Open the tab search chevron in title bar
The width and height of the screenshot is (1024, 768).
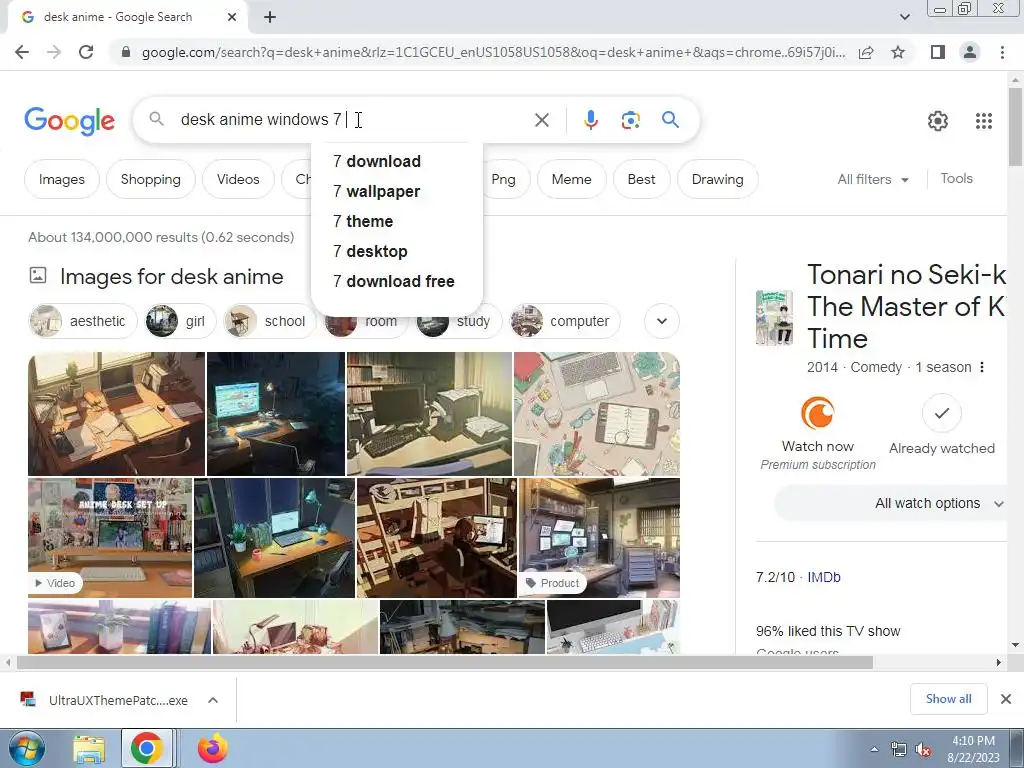(x=904, y=17)
